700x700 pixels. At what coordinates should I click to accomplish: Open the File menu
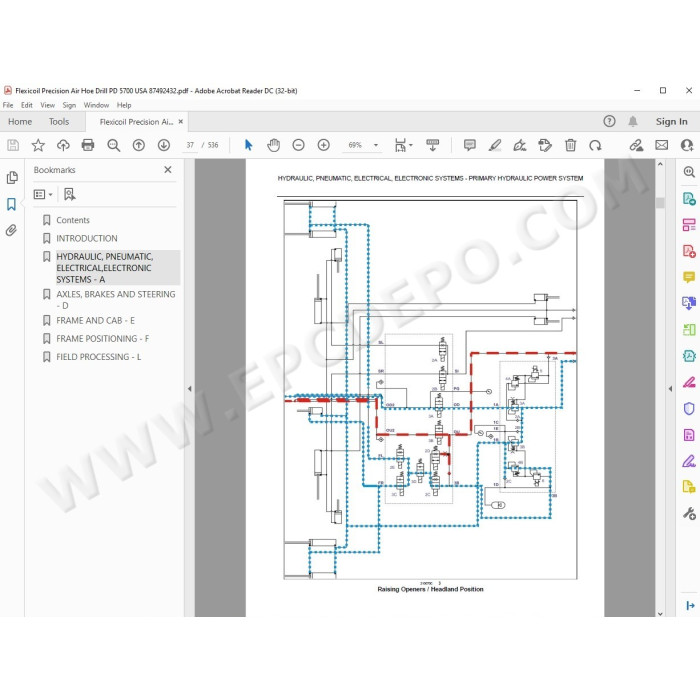click(x=8, y=105)
